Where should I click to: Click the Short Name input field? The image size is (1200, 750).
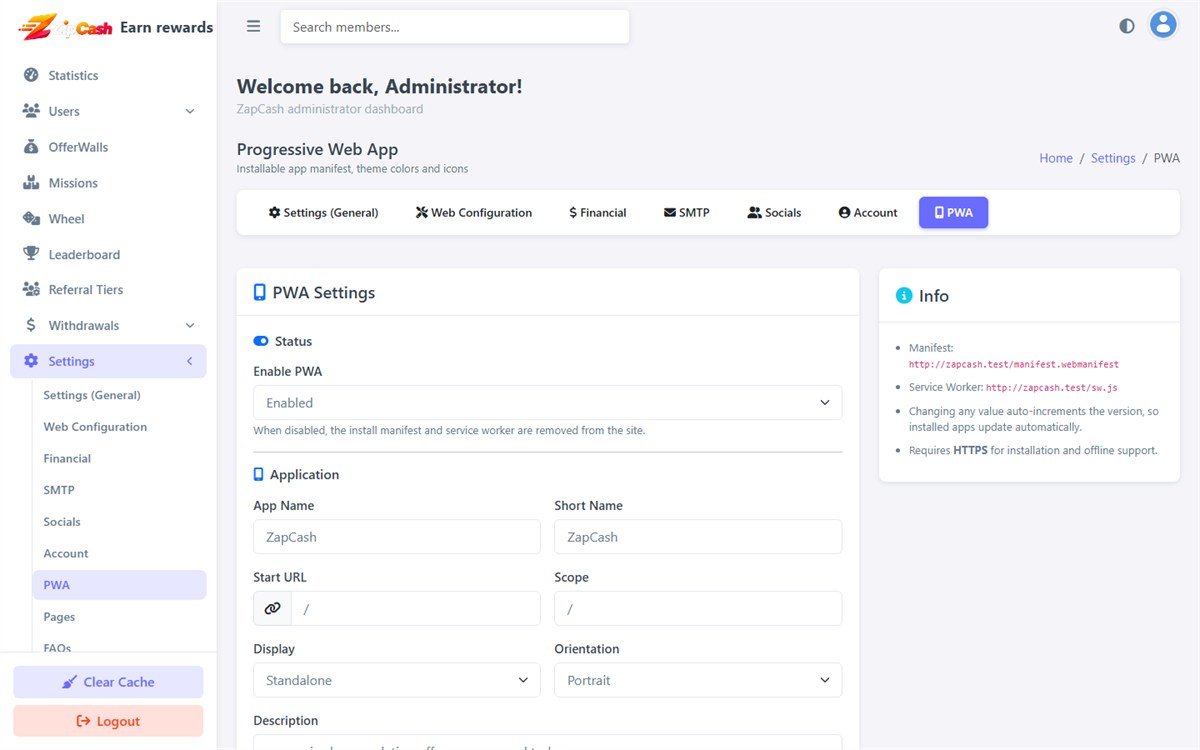[698, 537]
